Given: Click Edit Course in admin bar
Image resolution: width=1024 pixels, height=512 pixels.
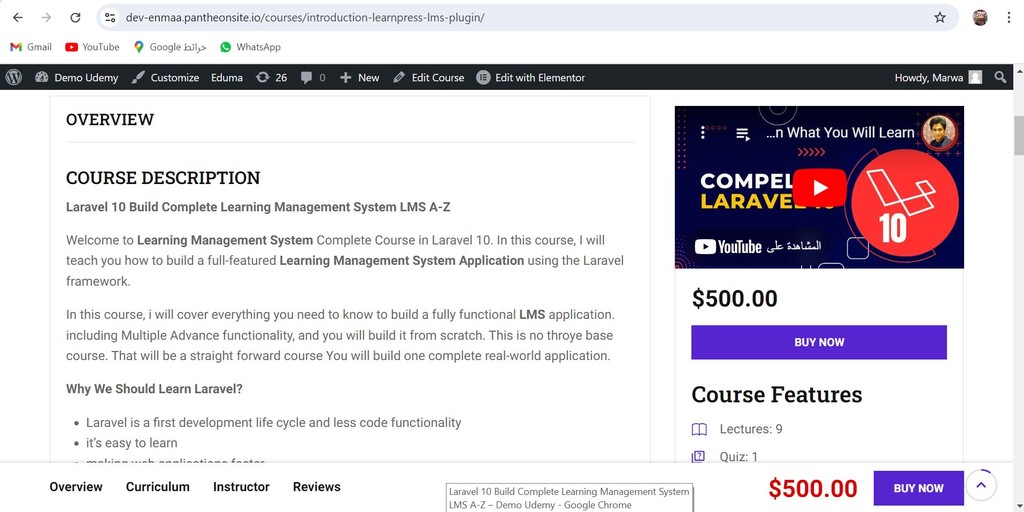Looking at the screenshot, I should click(x=428, y=77).
